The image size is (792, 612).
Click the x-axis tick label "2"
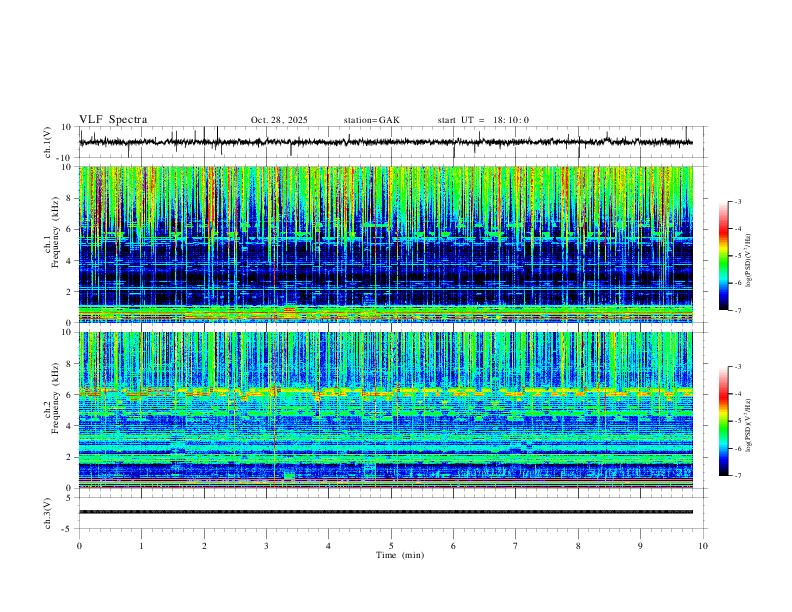(x=204, y=546)
